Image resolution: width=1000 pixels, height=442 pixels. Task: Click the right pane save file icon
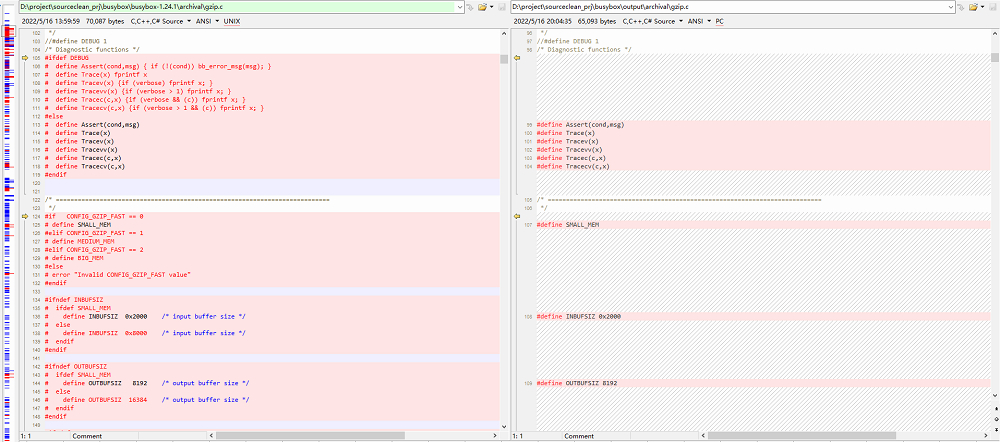click(992, 7)
